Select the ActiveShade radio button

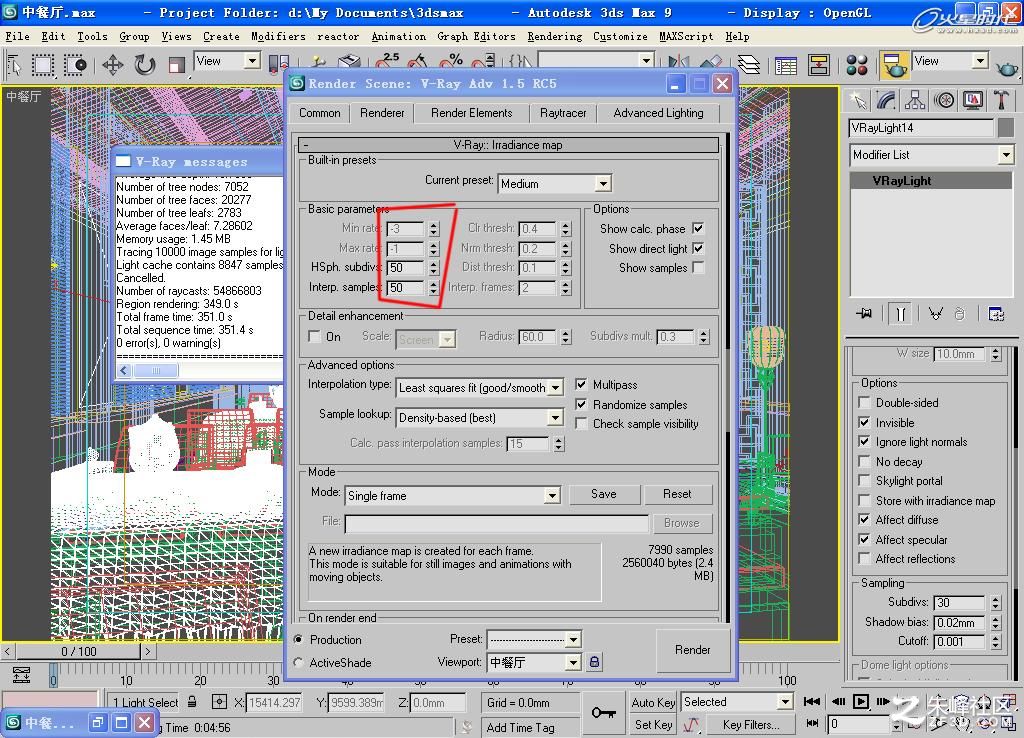(x=298, y=662)
